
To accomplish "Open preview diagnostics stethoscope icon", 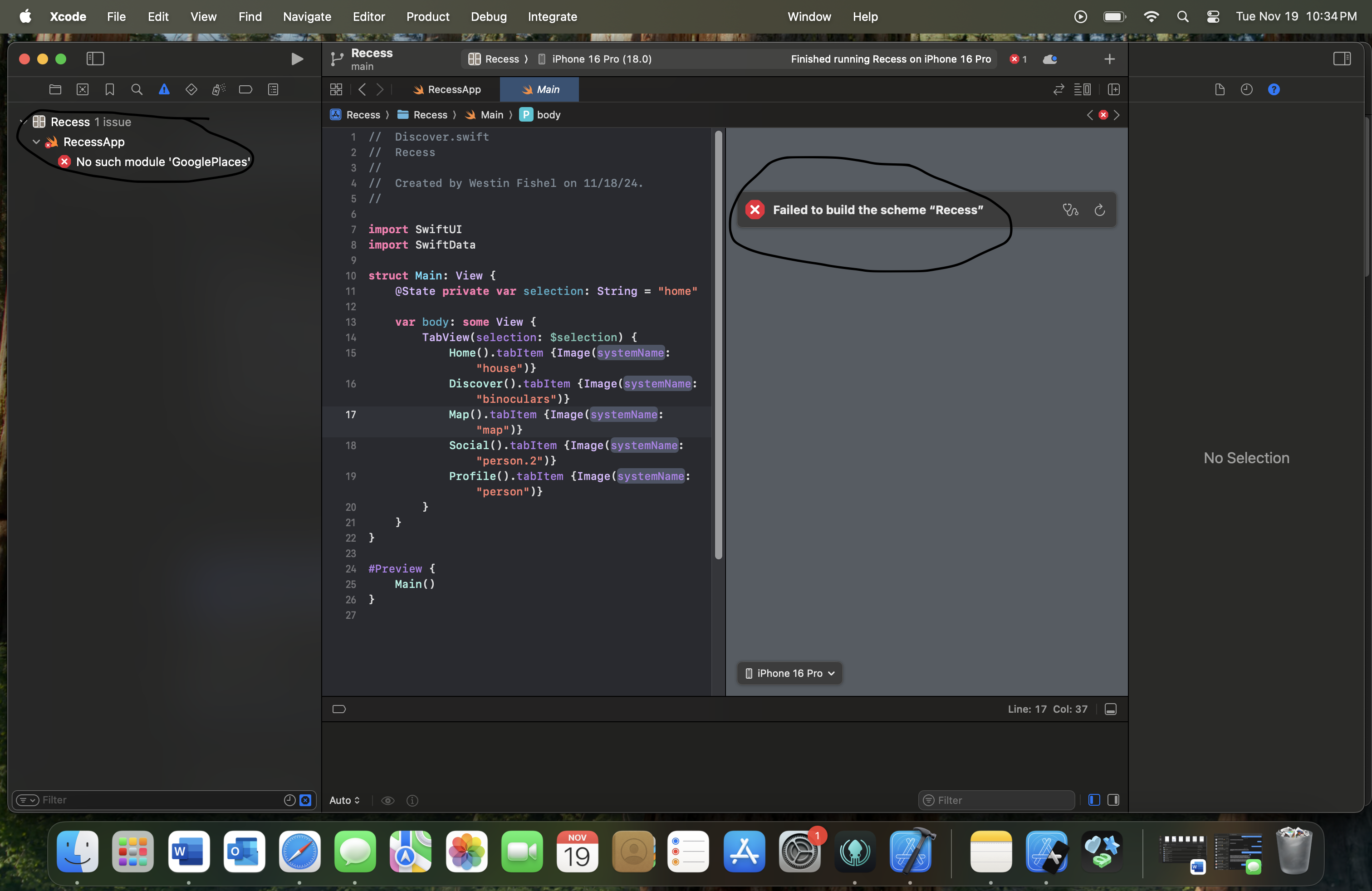I will (1070, 210).
